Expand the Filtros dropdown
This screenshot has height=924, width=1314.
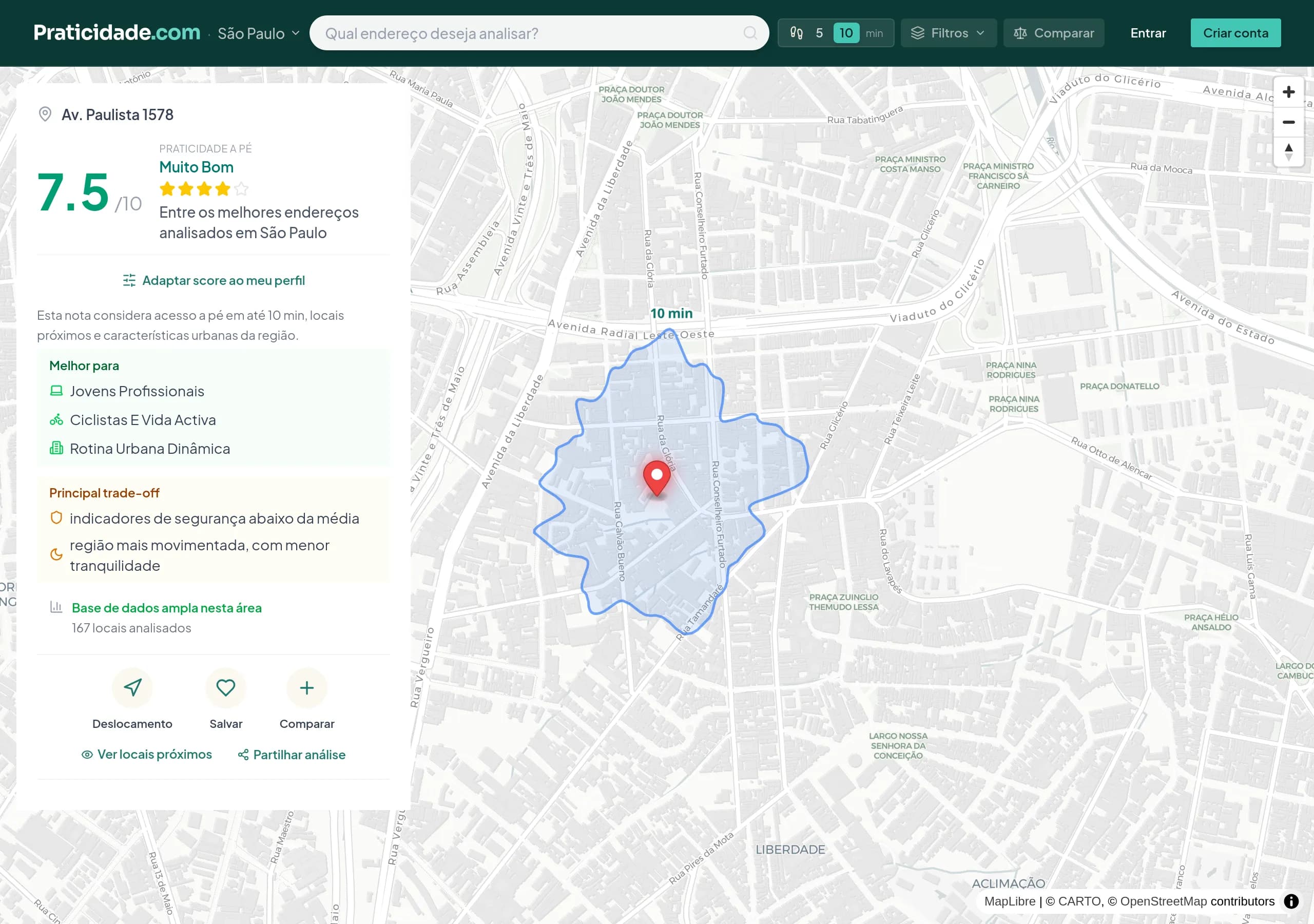coord(949,33)
